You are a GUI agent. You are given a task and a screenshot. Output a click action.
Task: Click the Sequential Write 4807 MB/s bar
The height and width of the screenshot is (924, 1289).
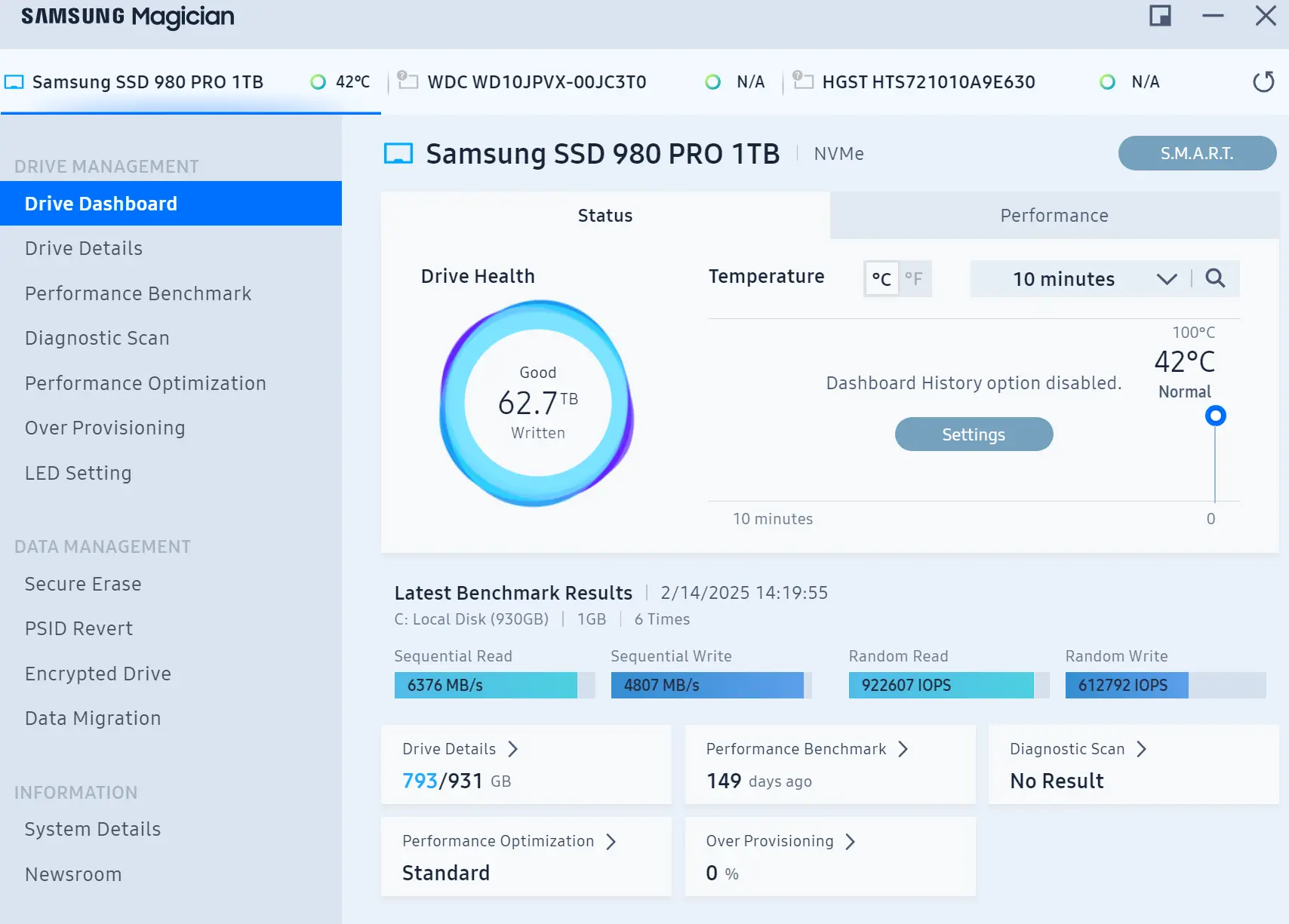pos(711,685)
